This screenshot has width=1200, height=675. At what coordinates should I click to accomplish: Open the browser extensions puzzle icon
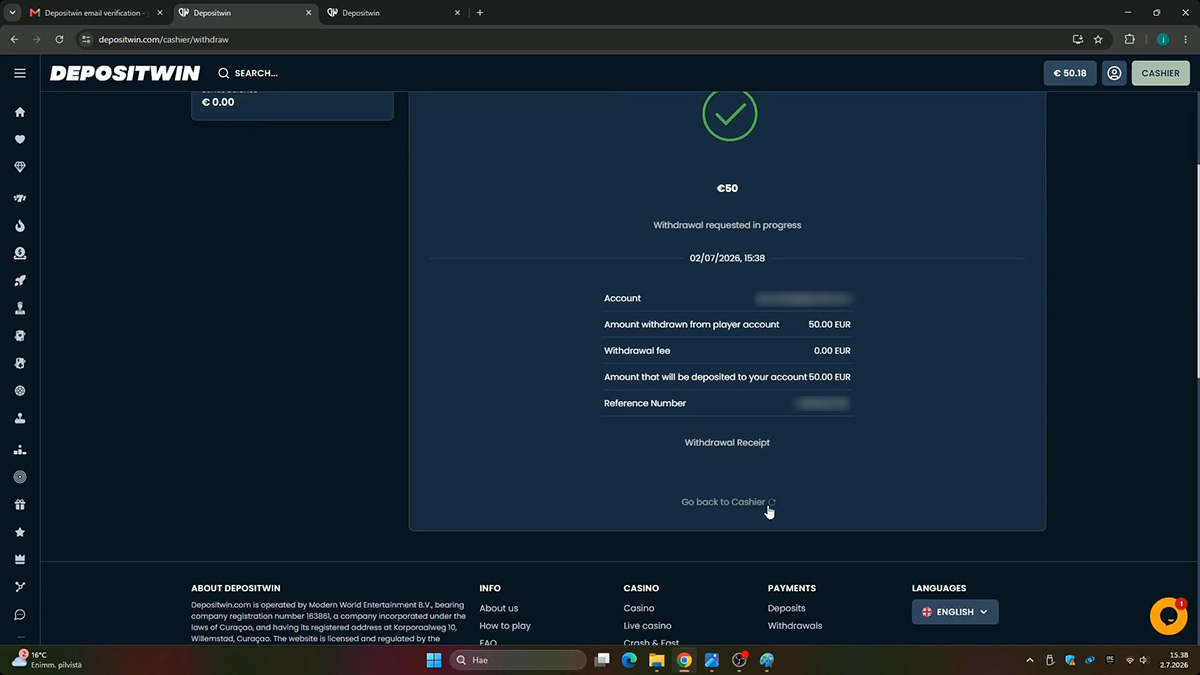click(x=1130, y=39)
